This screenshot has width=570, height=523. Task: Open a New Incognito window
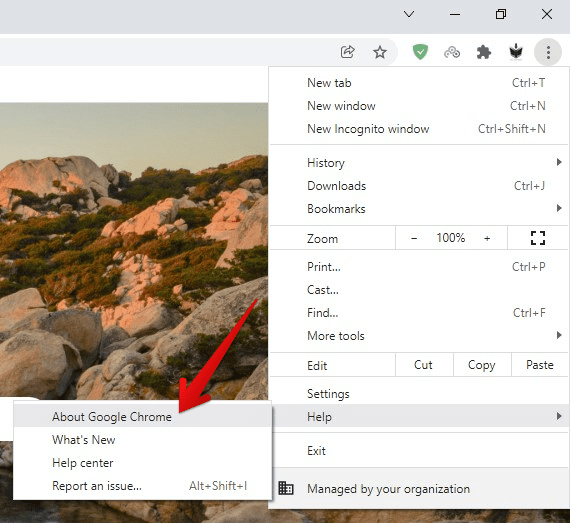click(x=419, y=129)
